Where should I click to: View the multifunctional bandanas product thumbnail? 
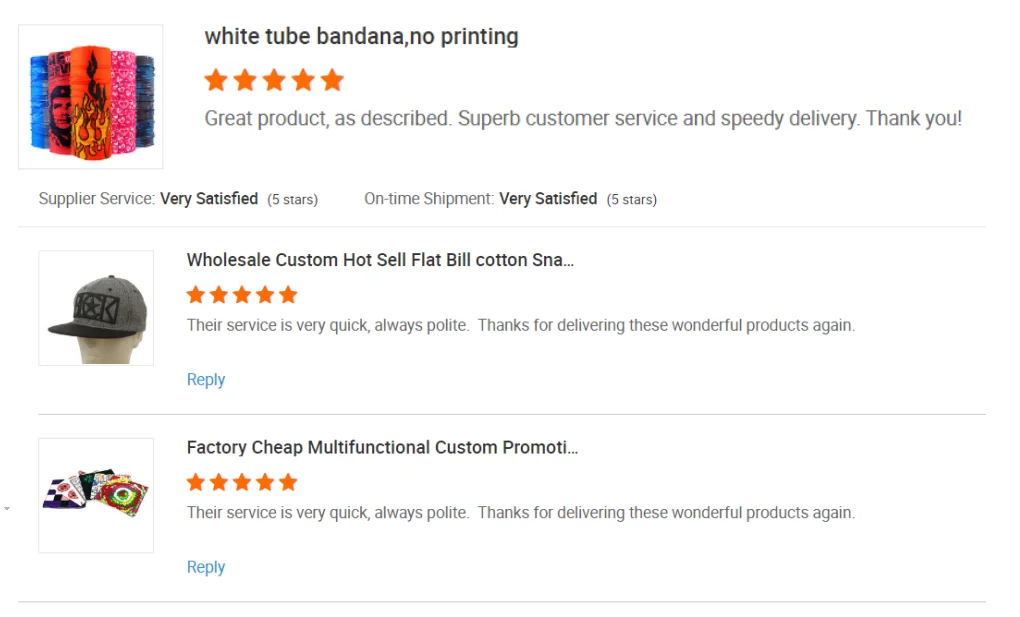(96, 495)
